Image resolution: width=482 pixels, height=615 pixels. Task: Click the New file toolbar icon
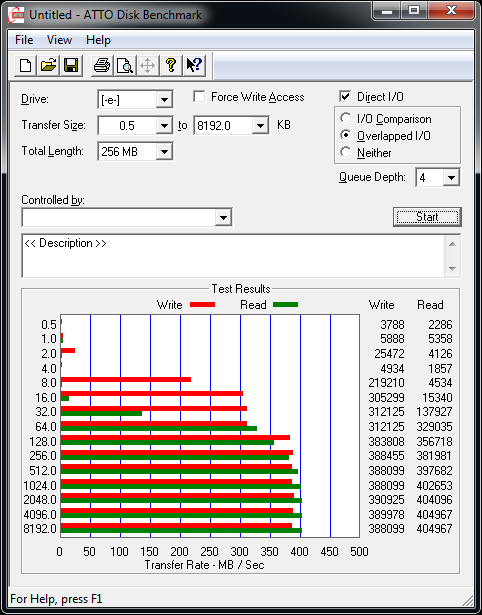[25, 65]
